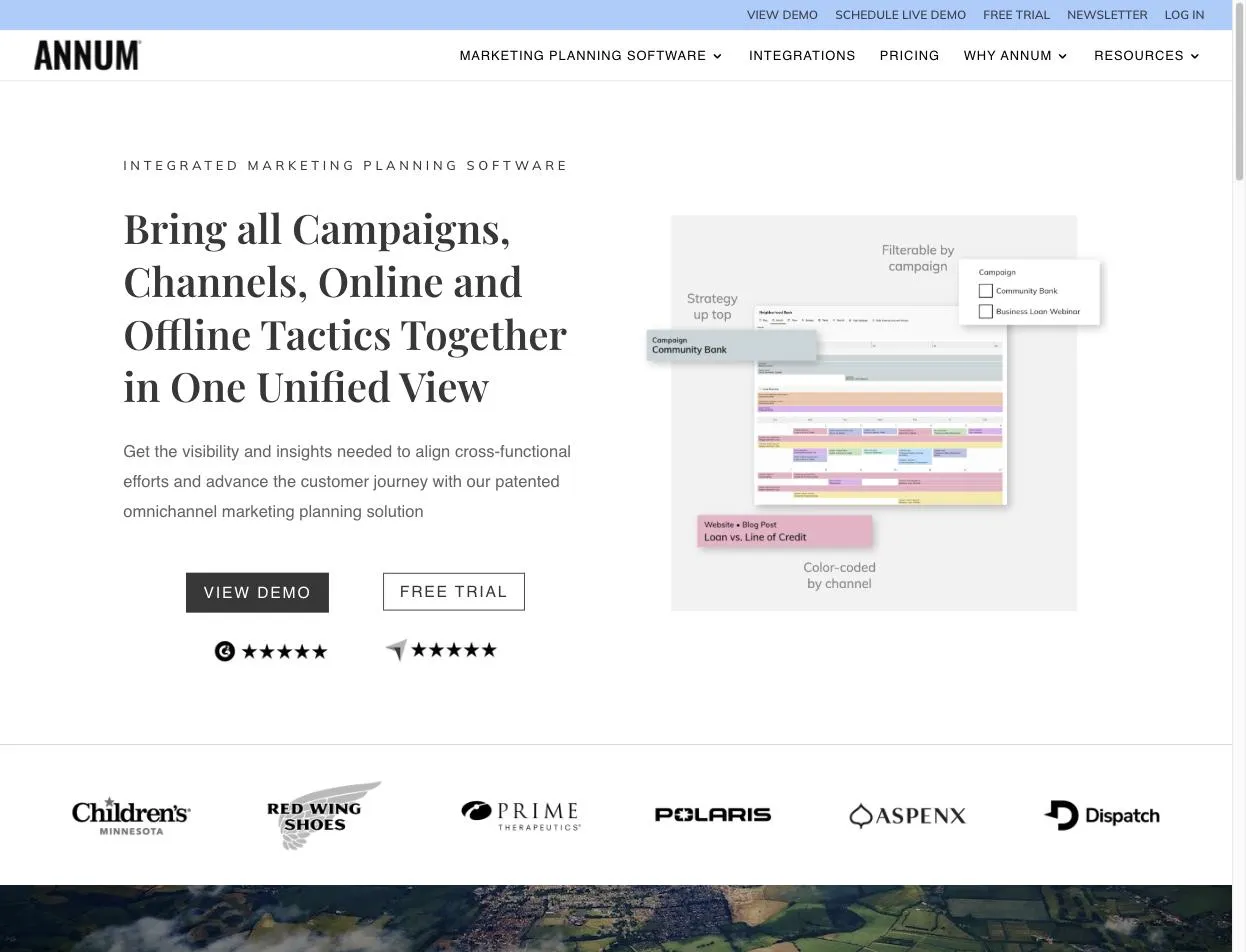Click Log In in top bar
Viewport: 1246px width, 952px height.
pos(1184,15)
